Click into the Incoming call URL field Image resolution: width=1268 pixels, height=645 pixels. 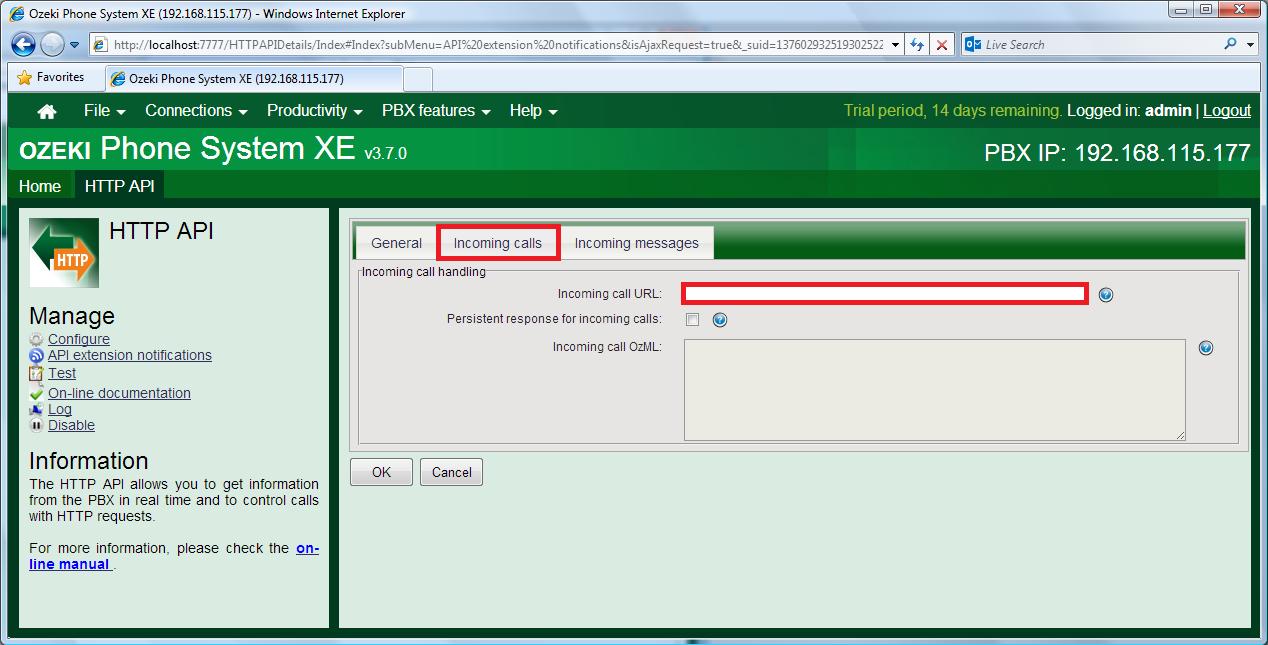click(885, 293)
